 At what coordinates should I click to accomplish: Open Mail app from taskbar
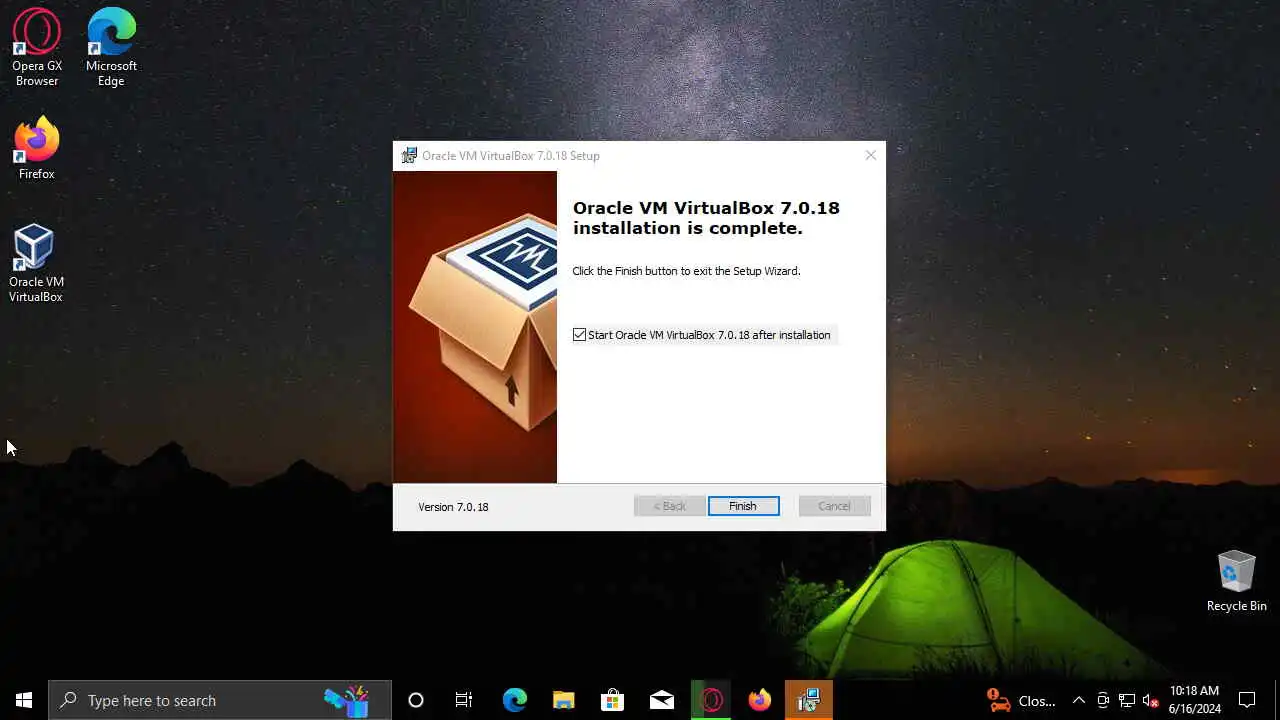[661, 700]
